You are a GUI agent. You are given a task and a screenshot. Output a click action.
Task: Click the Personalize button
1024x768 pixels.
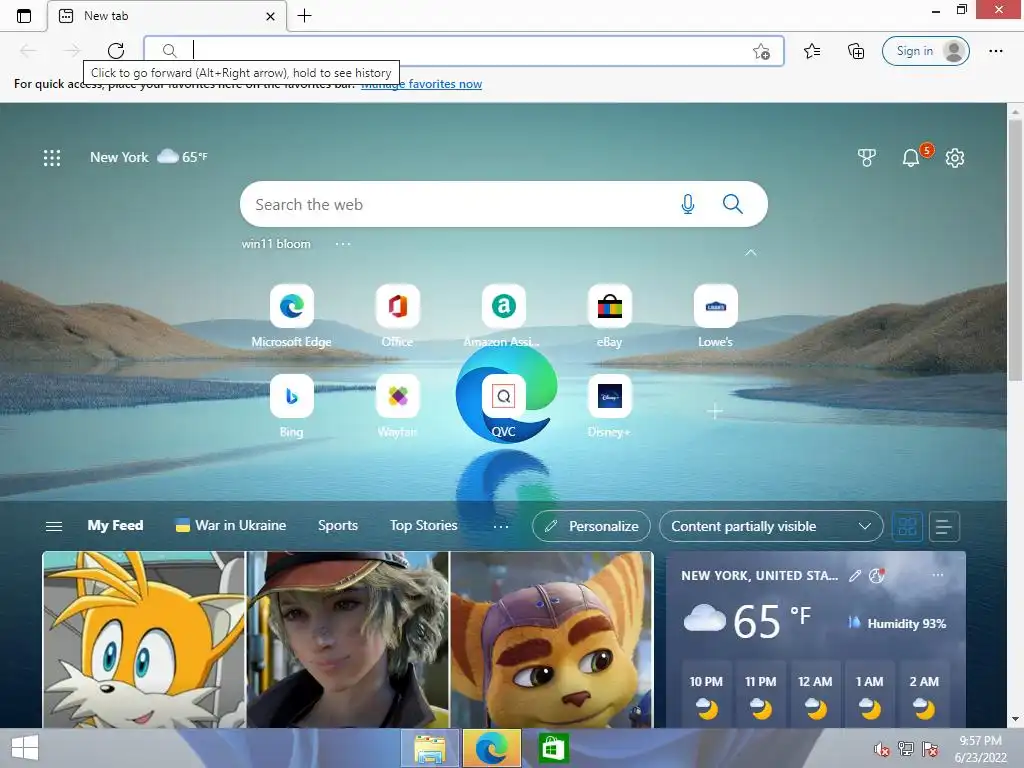tap(591, 526)
